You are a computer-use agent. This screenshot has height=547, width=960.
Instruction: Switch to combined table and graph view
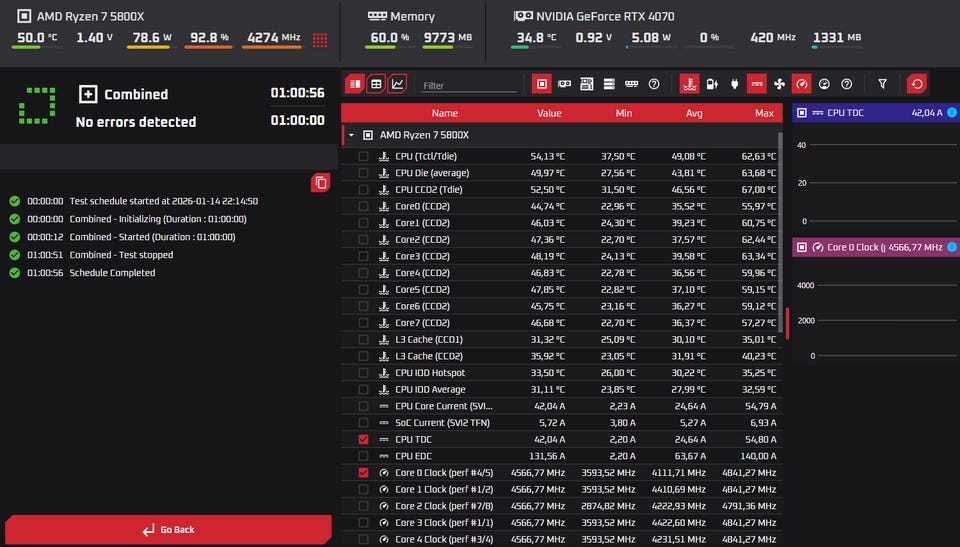(x=354, y=84)
